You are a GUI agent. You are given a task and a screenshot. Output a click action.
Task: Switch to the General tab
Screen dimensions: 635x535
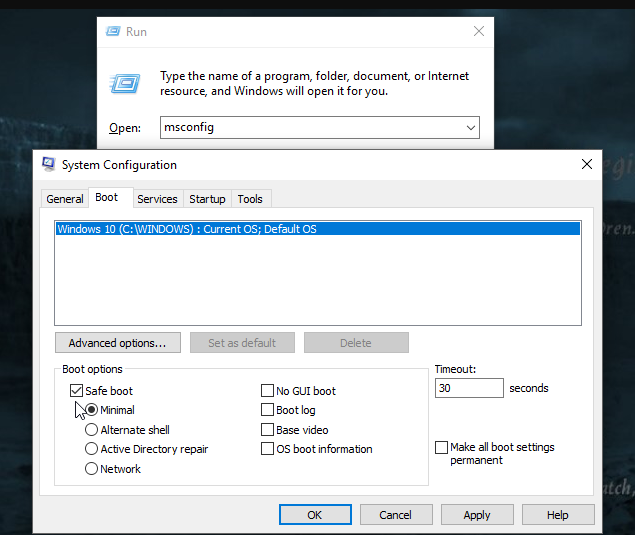coord(65,199)
